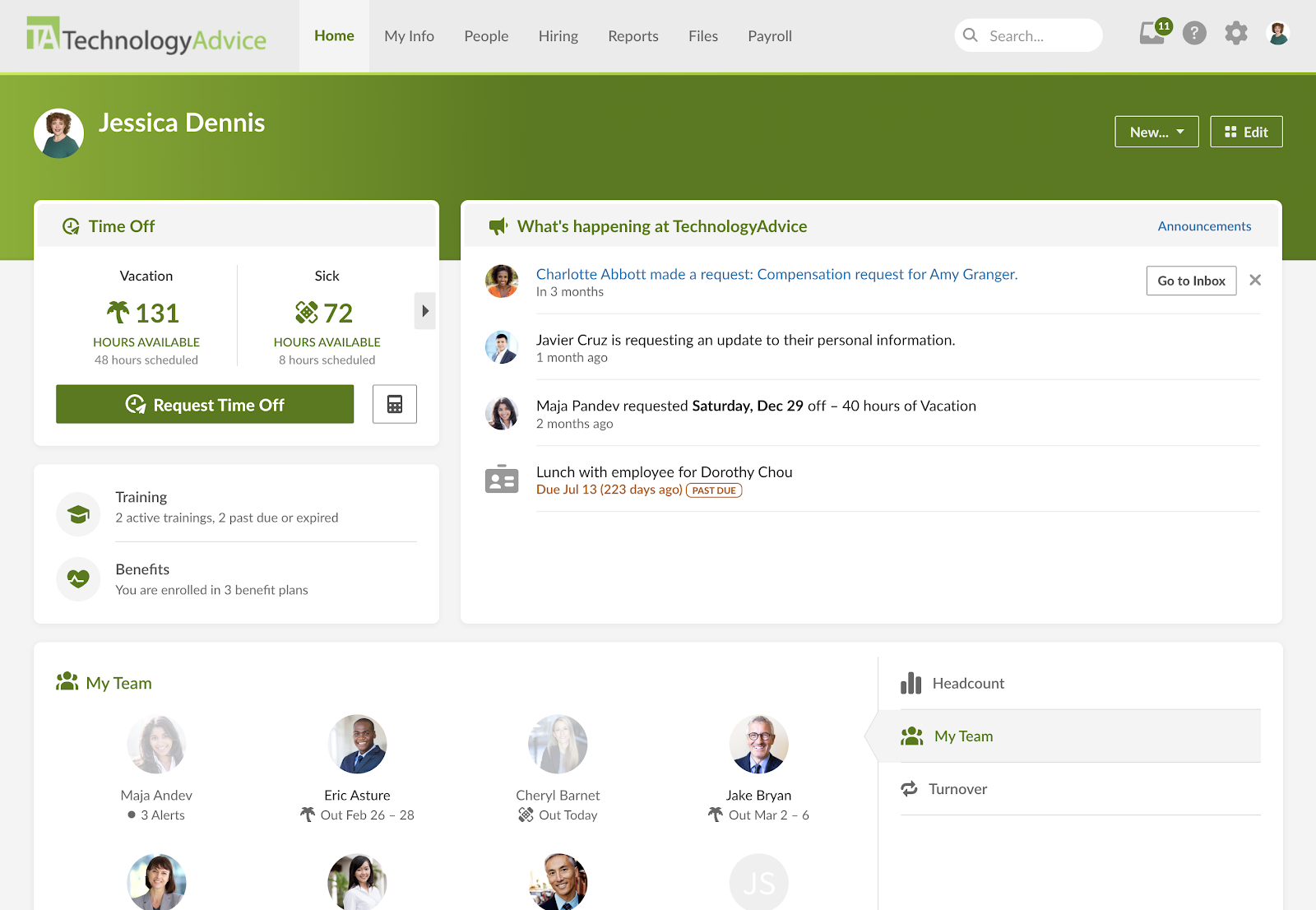1316x910 pixels.
Task: Open Lunch with employee for Dorothy Chou
Action: pyautogui.click(x=665, y=471)
